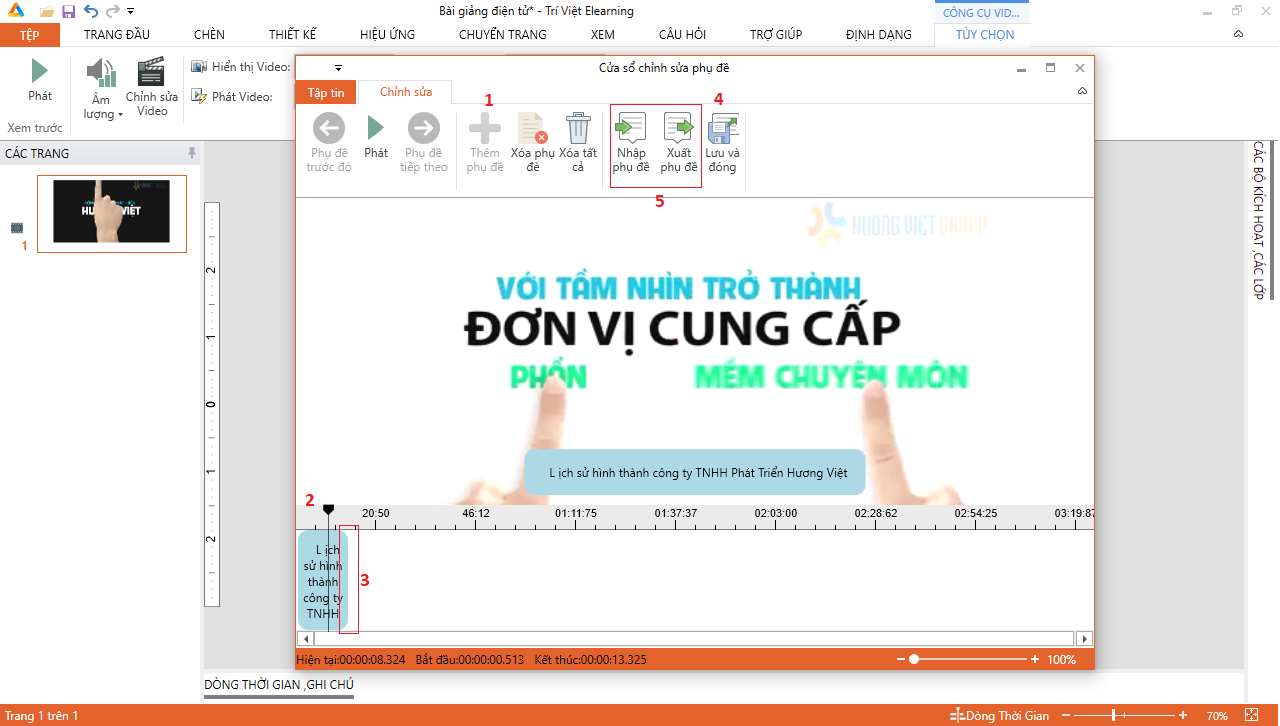The image size is (1280, 726).
Task: Click the black playhead marker on the timeline
Action: (x=328, y=510)
